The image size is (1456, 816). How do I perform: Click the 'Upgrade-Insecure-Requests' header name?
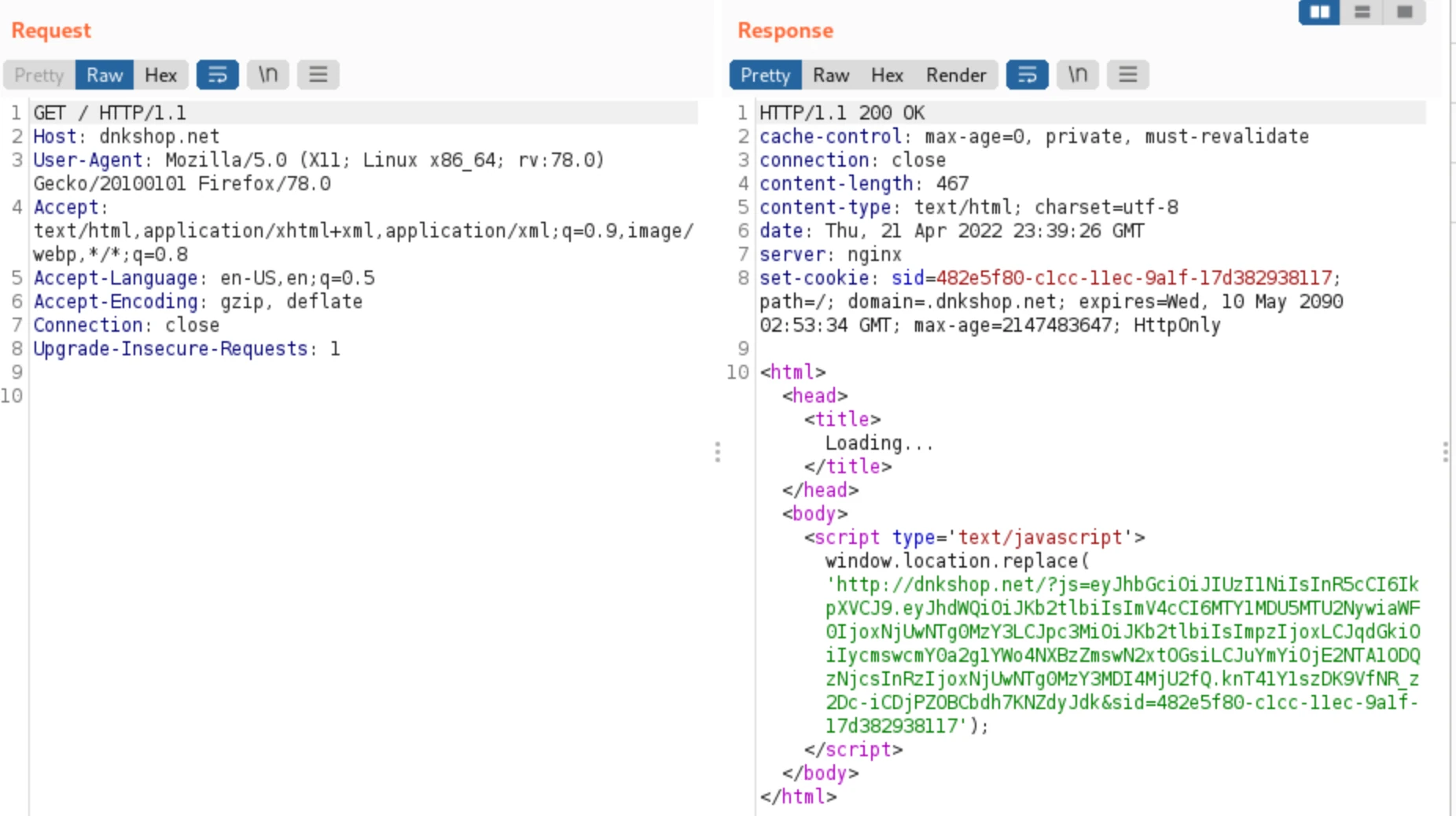171,349
